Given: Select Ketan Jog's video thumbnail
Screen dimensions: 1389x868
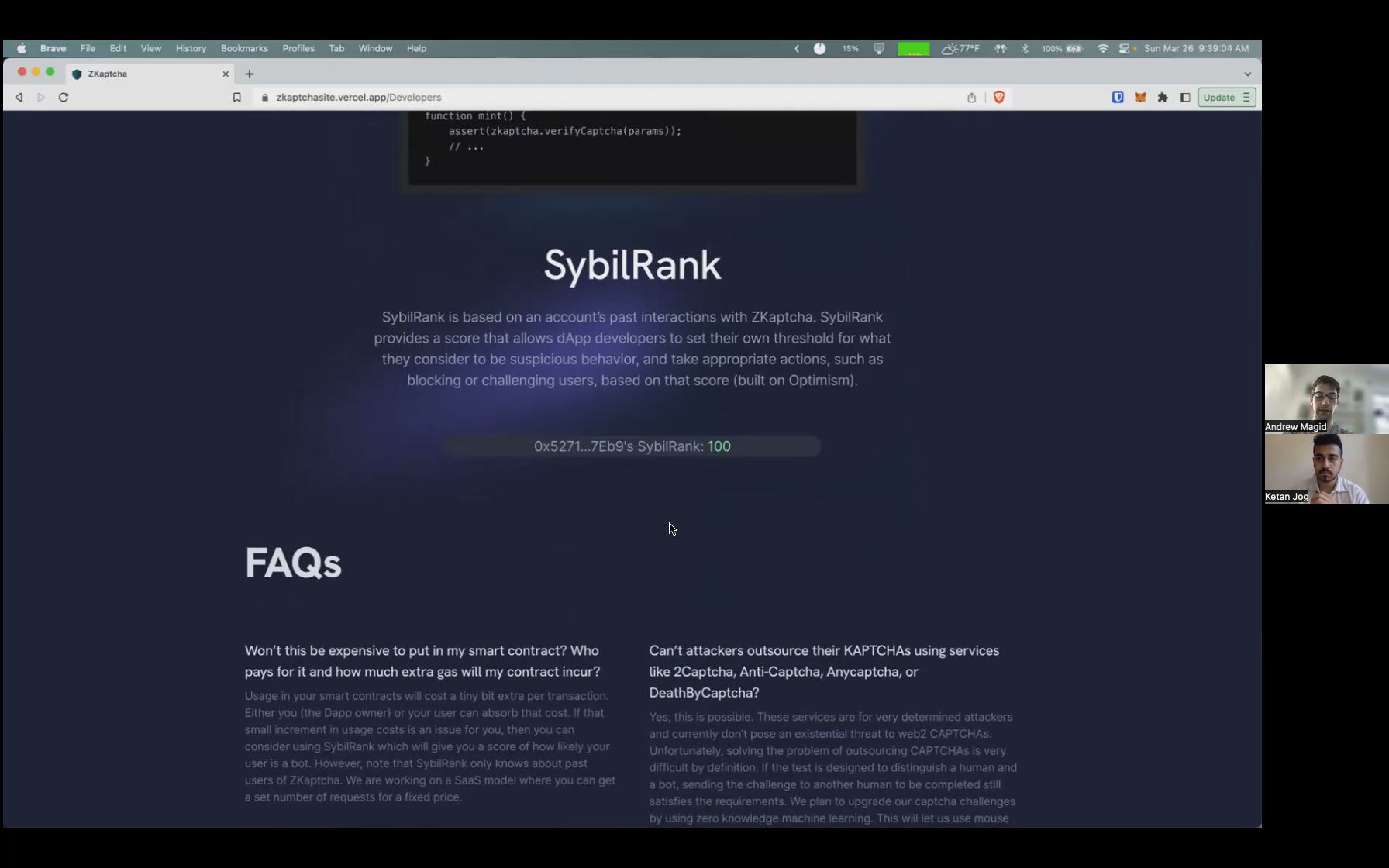Looking at the screenshot, I should (1326, 469).
